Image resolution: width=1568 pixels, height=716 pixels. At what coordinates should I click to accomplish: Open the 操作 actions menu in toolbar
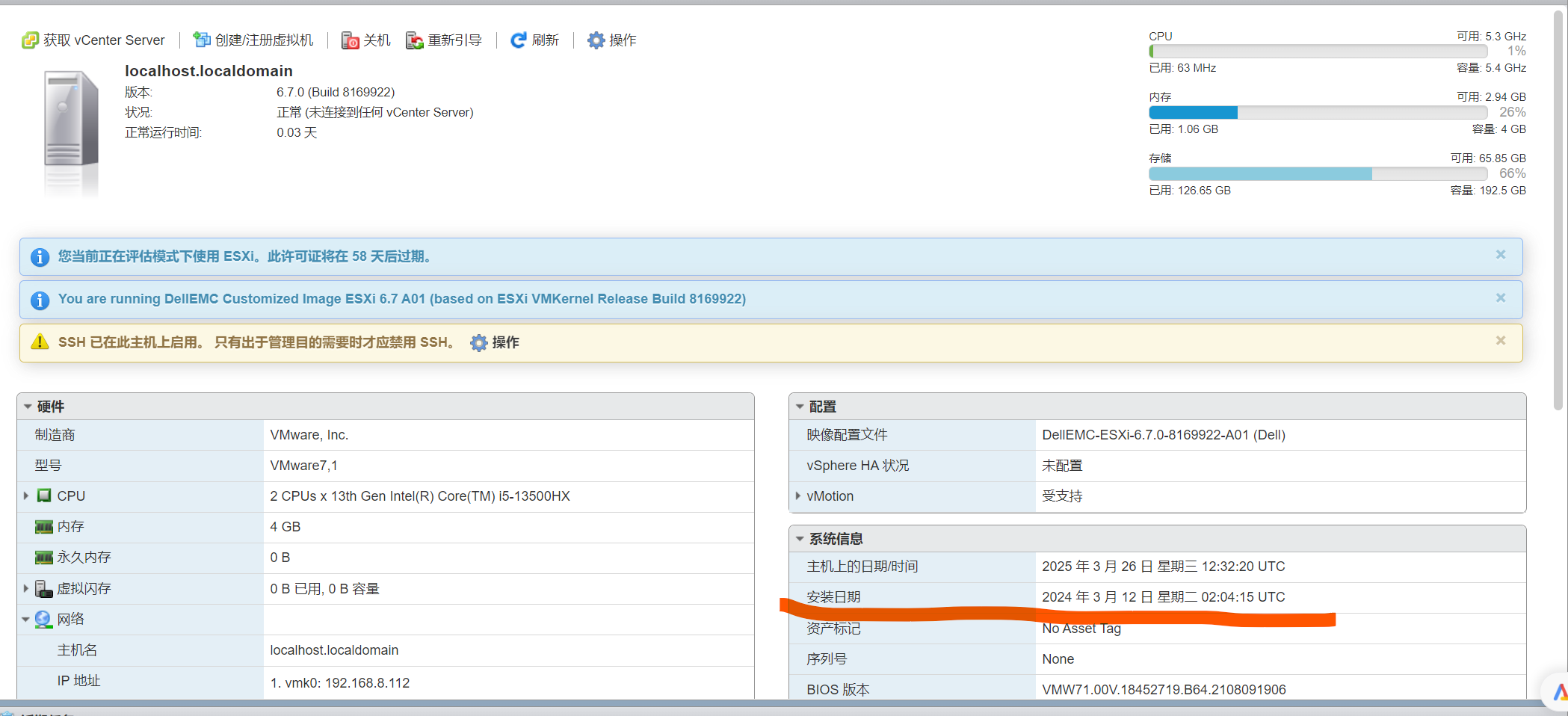(612, 40)
